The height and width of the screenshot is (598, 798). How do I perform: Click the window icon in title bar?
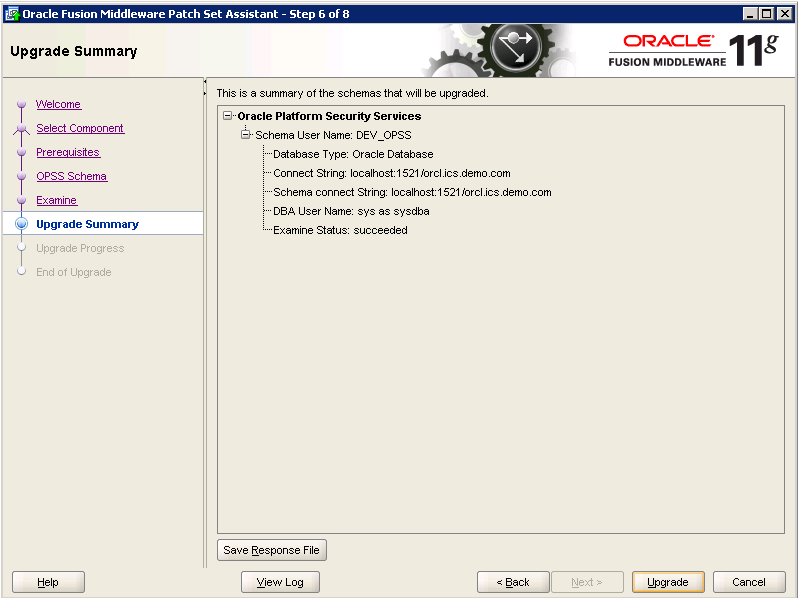click(x=12, y=14)
